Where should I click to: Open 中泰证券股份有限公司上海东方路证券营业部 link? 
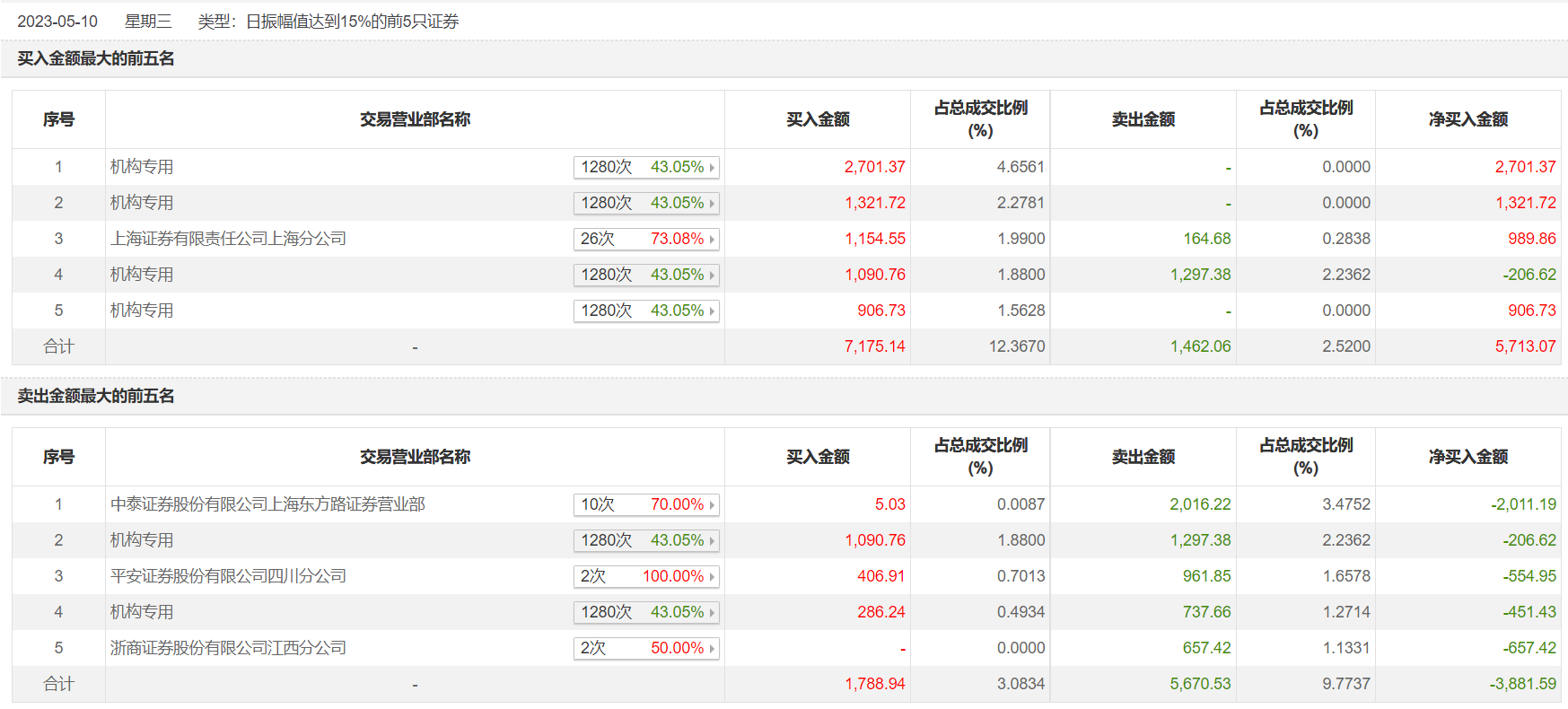[x=267, y=504]
